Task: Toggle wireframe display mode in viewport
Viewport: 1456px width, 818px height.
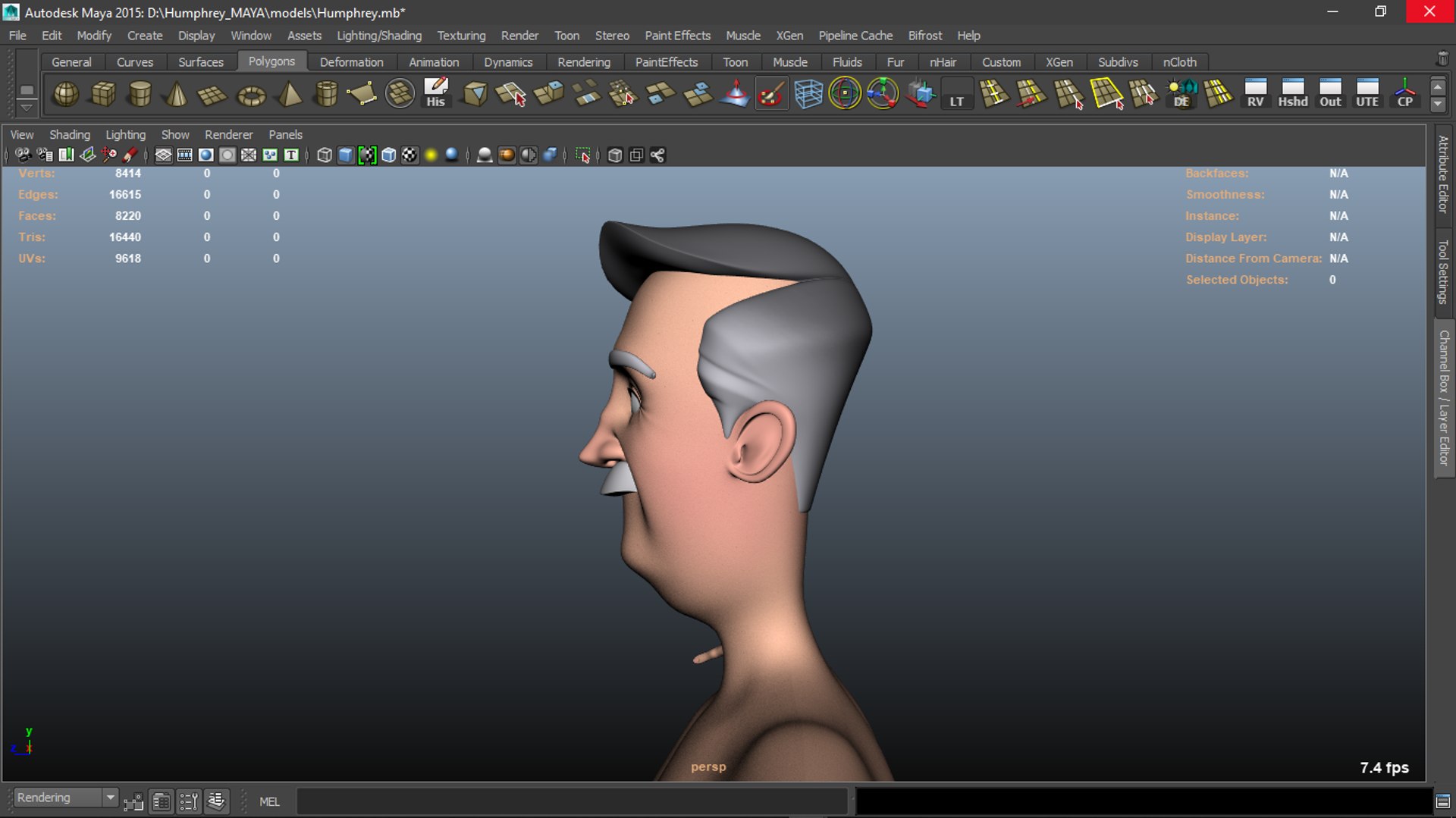Action: tap(325, 155)
